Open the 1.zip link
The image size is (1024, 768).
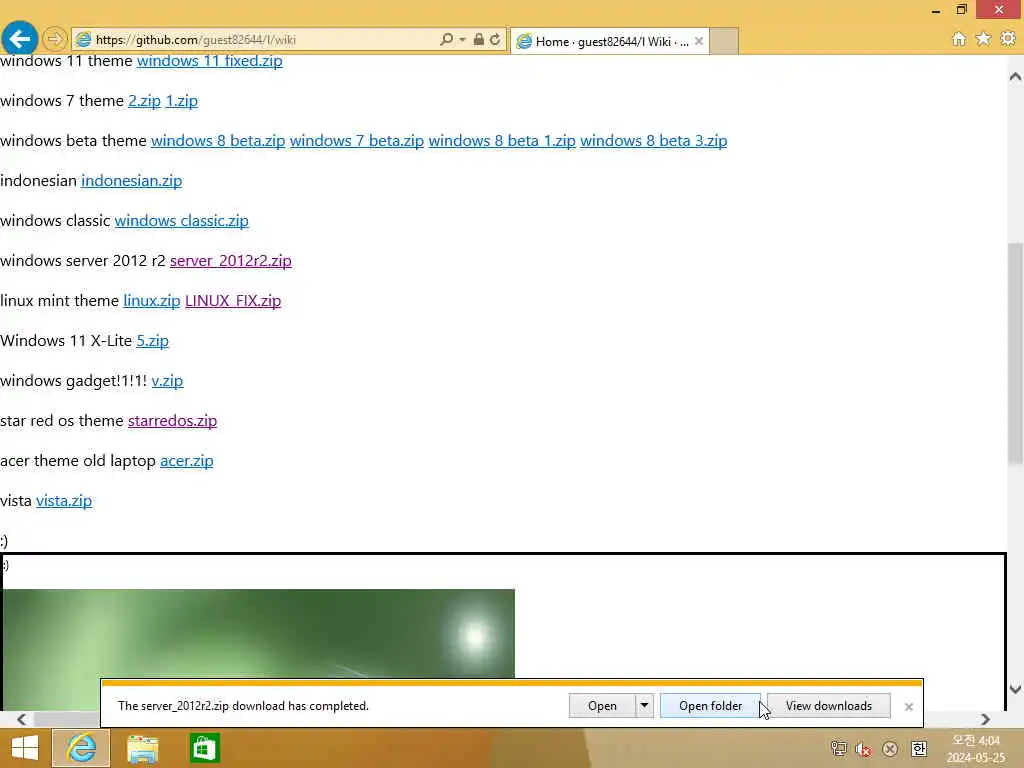(182, 101)
